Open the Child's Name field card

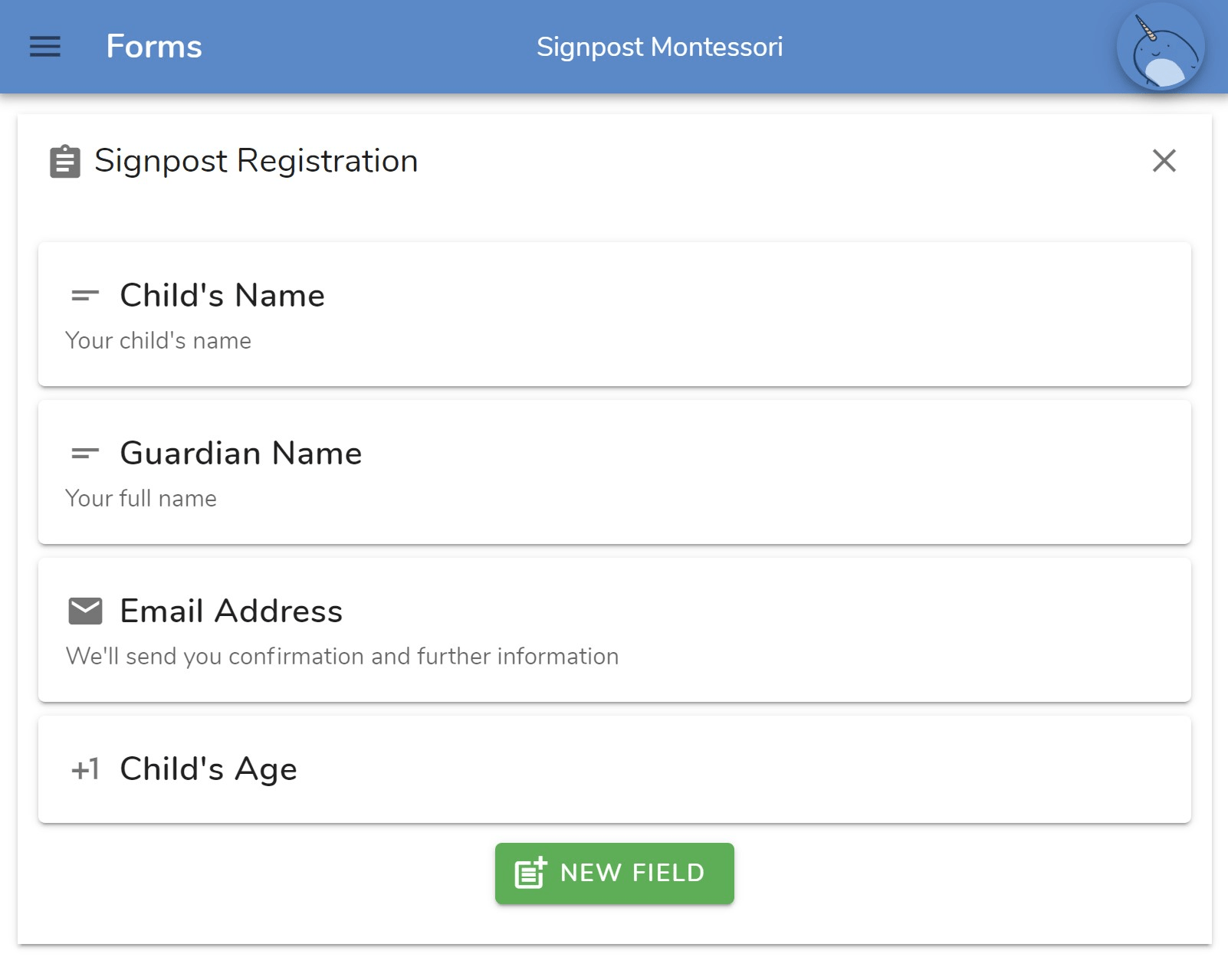[615, 314]
